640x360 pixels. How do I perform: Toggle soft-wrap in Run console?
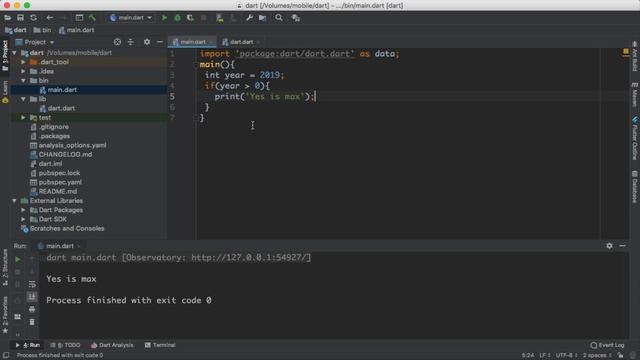pos(32,284)
